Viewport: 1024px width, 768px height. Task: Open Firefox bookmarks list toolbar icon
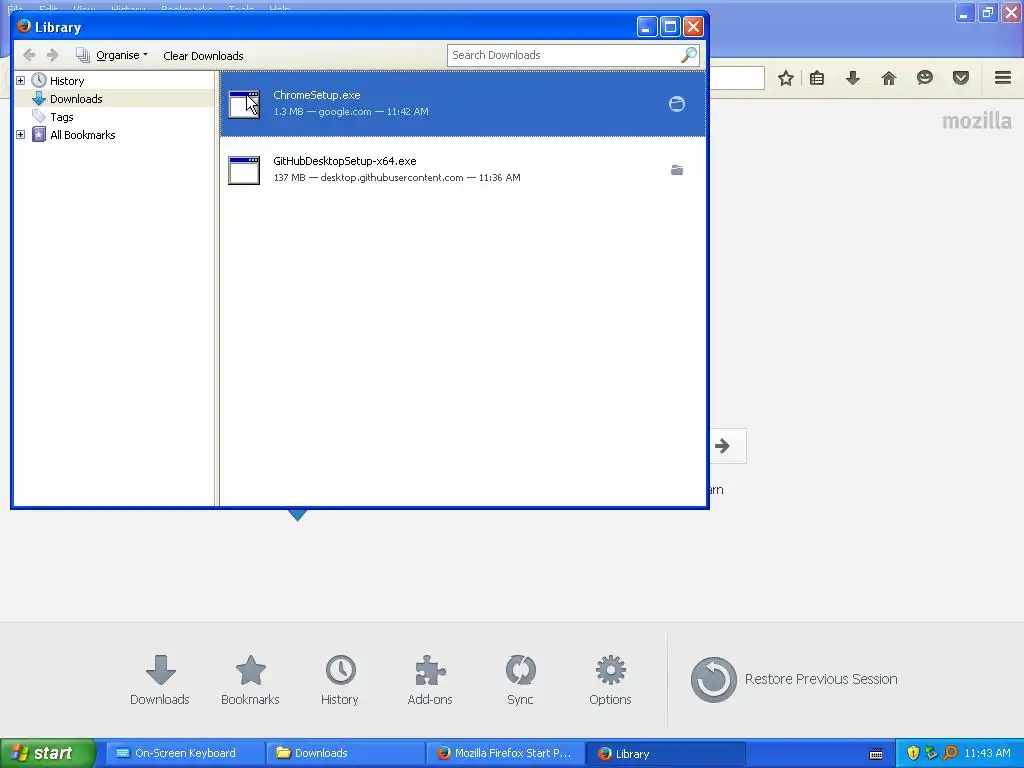coord(817,79)
